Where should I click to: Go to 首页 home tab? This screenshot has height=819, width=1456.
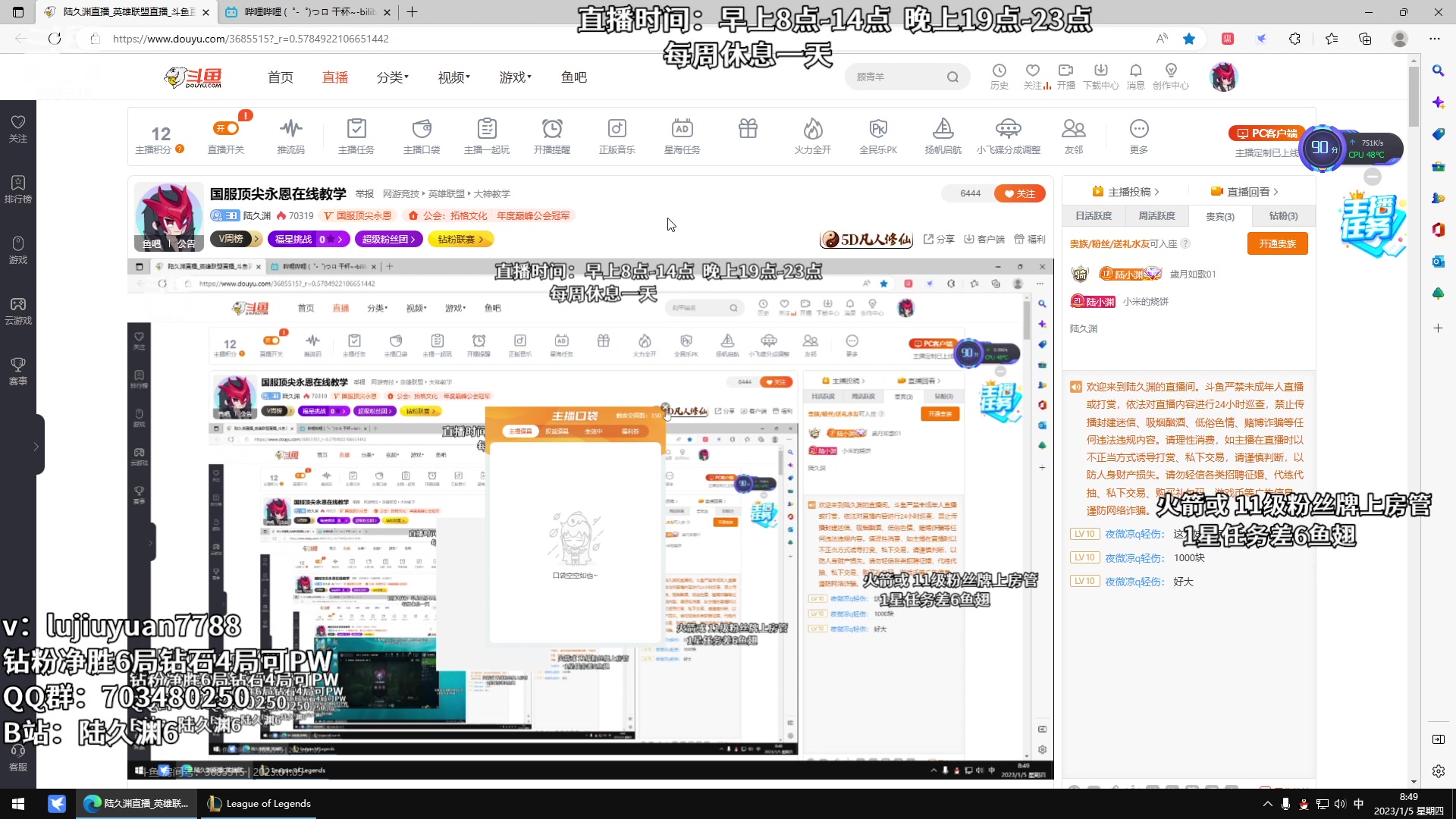281,77
